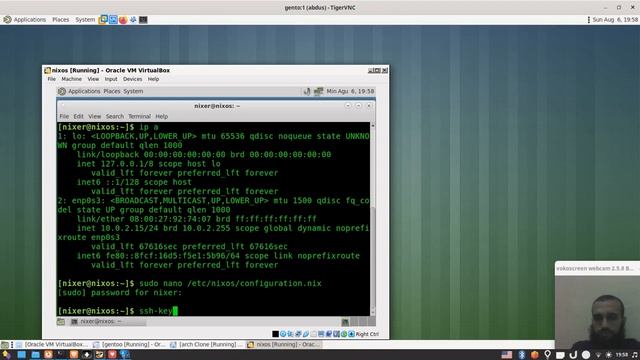Open the terminal File menu

(x=64, y=116)
